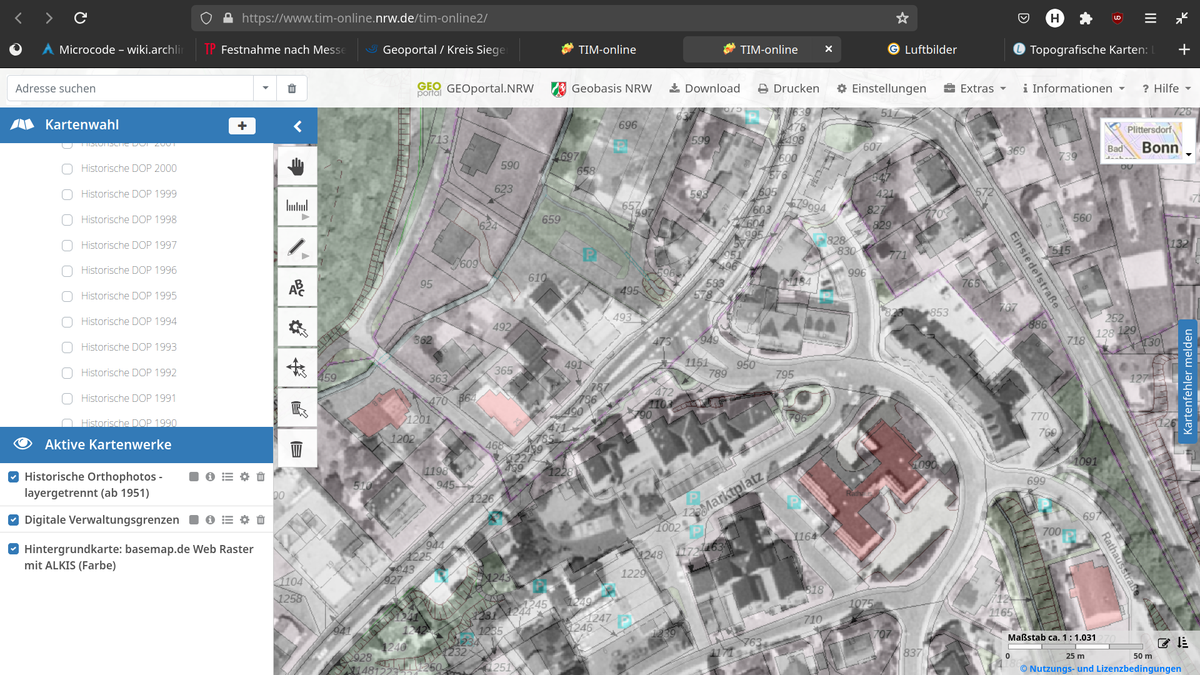This screenshot has width=1200, height=675.
Task: Enable Historische DOP 1999 layer
Action: point(67,194)
